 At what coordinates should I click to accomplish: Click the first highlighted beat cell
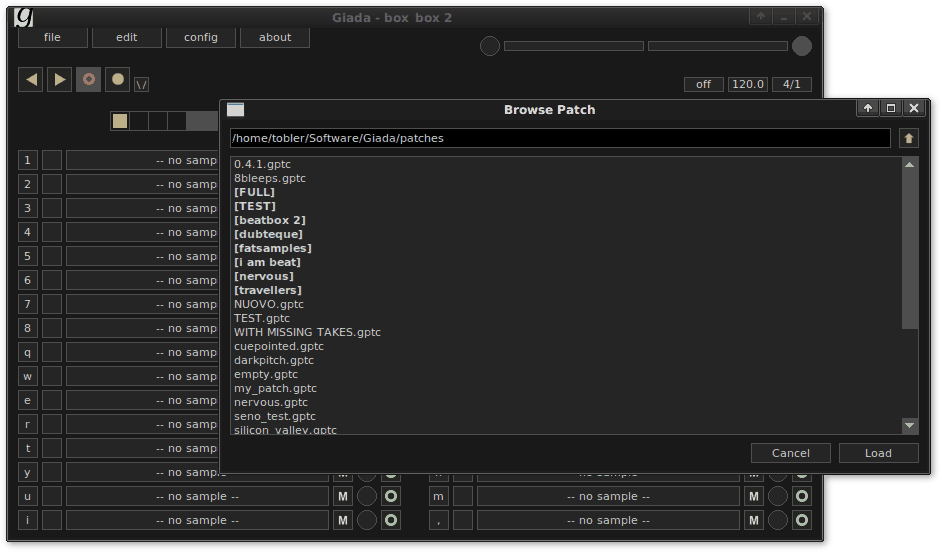(x=120, y=121)
